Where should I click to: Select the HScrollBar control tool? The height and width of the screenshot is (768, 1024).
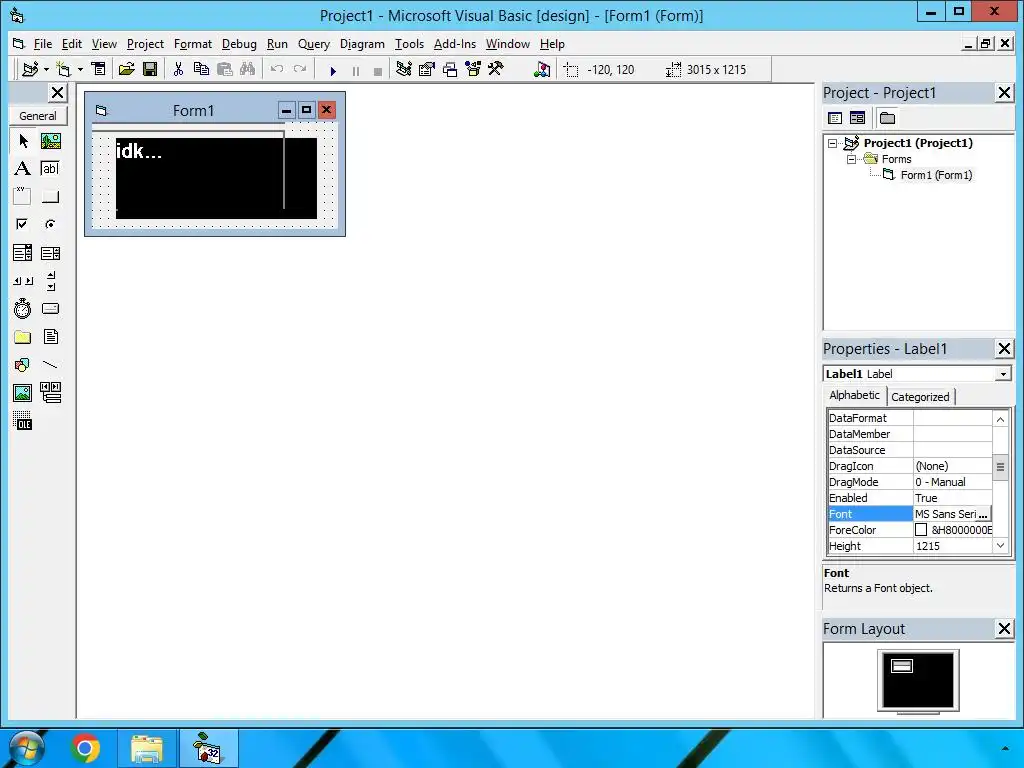coord(23,281)
